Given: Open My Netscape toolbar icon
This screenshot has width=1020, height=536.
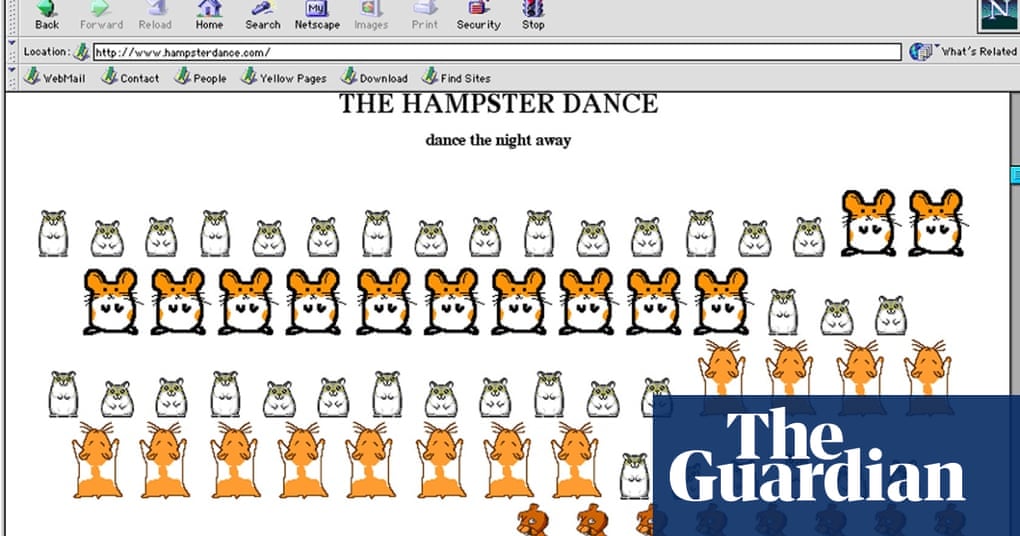Looking at the screenshot, I should [317, 8].
